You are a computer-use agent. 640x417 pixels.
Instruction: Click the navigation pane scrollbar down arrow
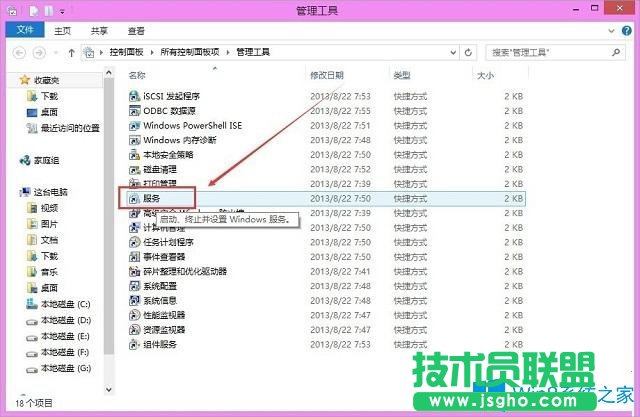[109, 389]
